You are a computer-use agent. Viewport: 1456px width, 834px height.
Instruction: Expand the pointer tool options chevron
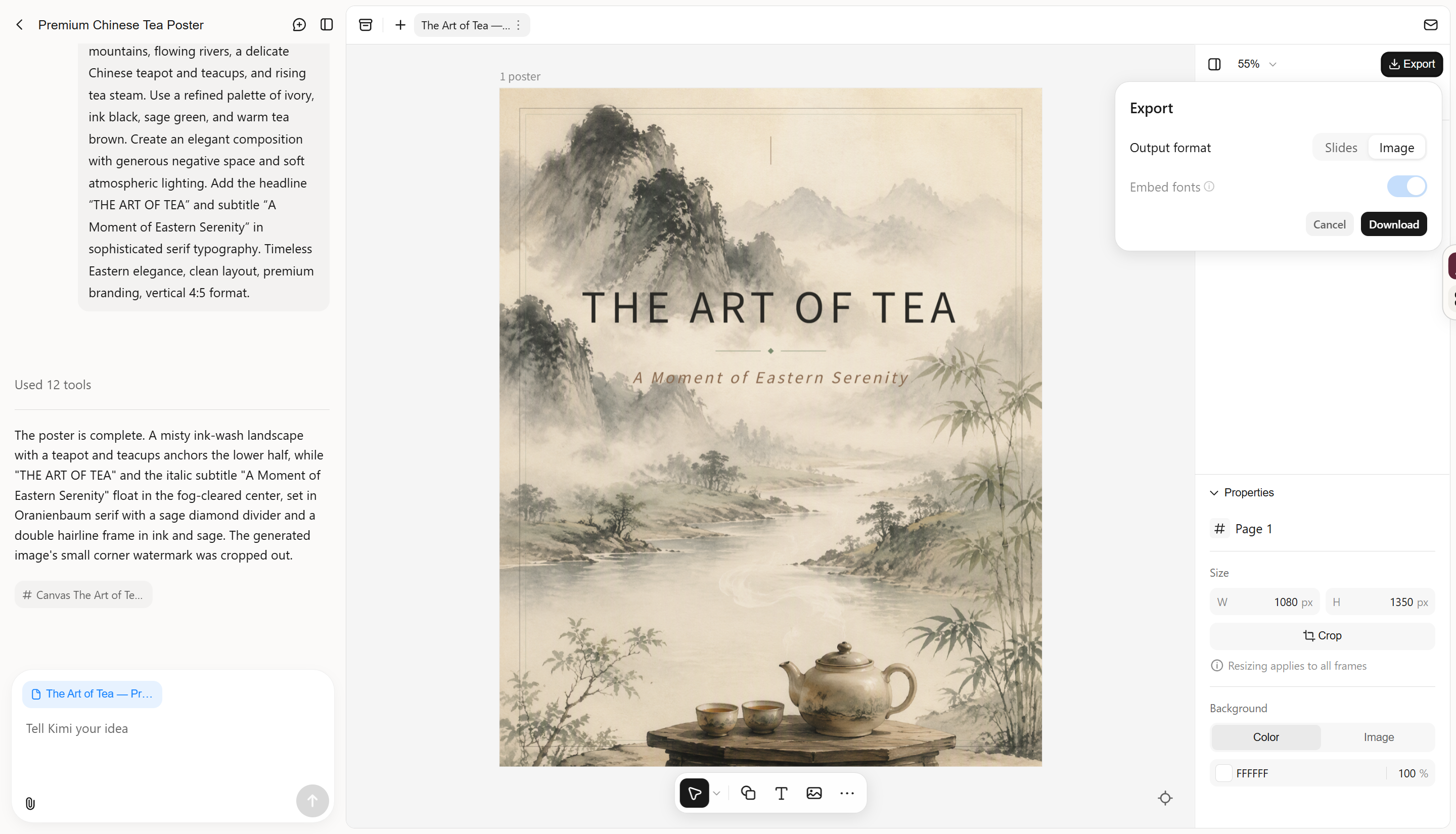(x=716, y=794)
